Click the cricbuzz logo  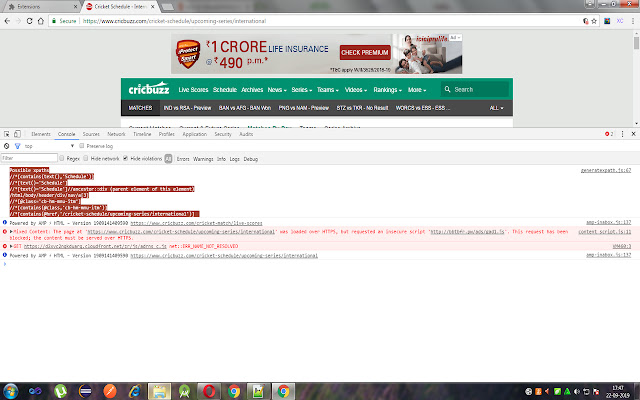149,88
